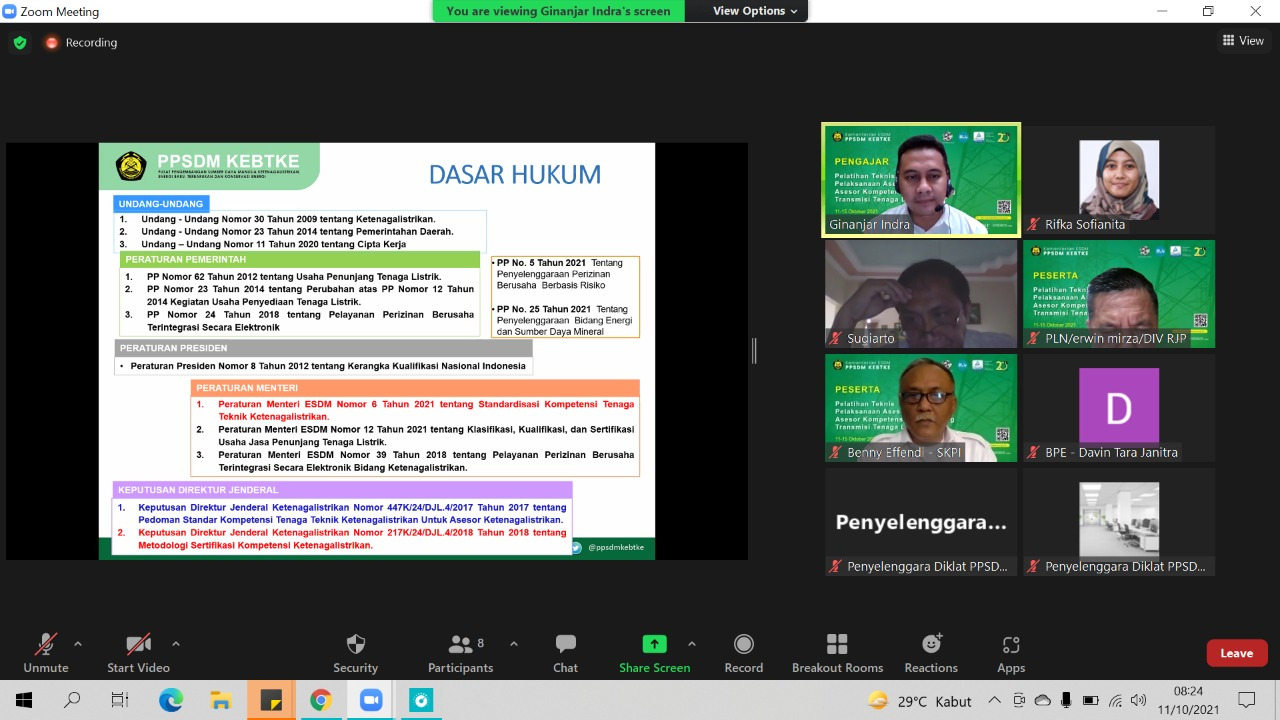Select Ginanjar Indra's video thumbnail
This screenshot has width=1280, height=720.
921,180
